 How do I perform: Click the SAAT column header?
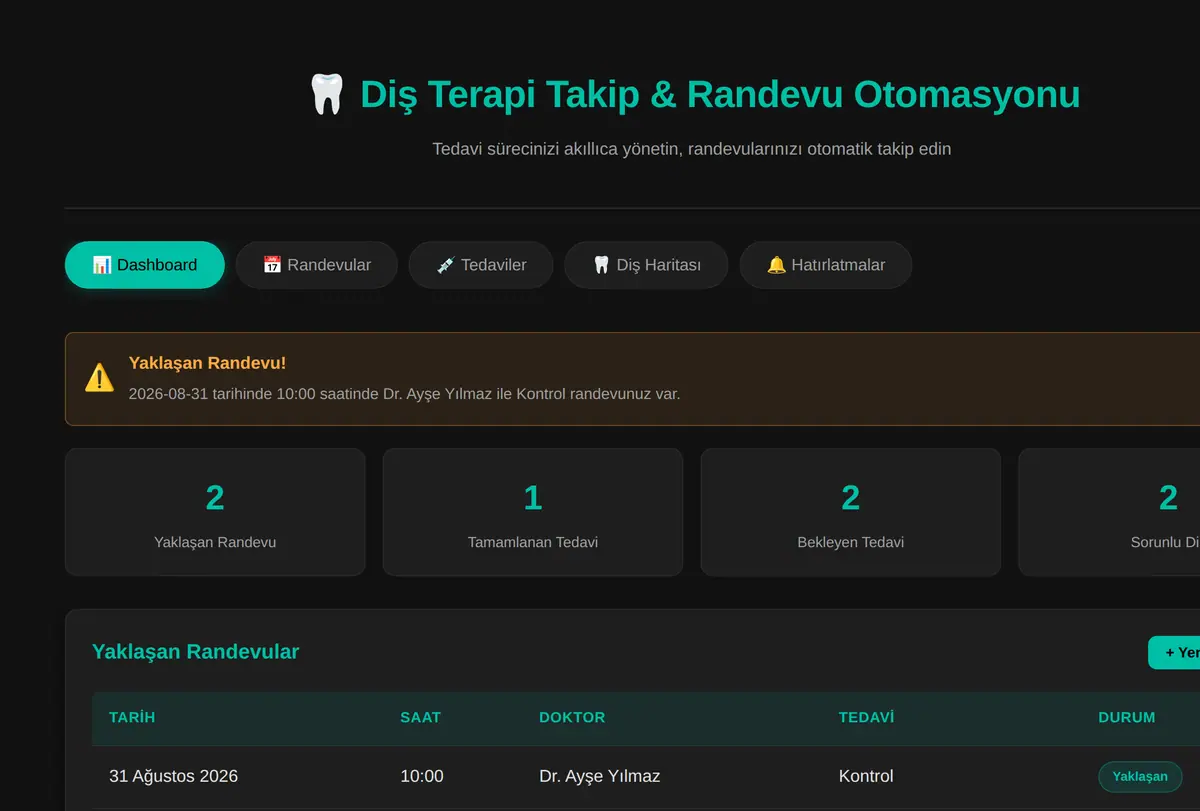[x=421, y=718]
